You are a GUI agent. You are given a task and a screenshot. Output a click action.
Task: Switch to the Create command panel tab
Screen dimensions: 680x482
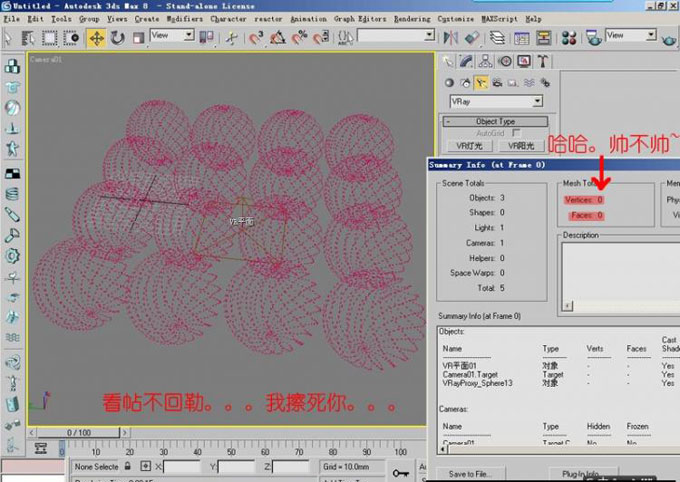pos(448,62)
